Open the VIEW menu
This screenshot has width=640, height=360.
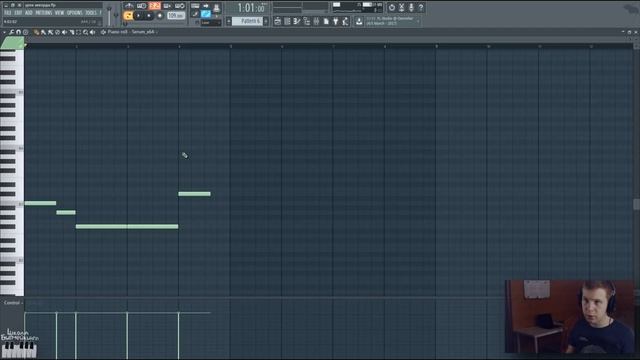pyautogui.click(x=60, y=13)
